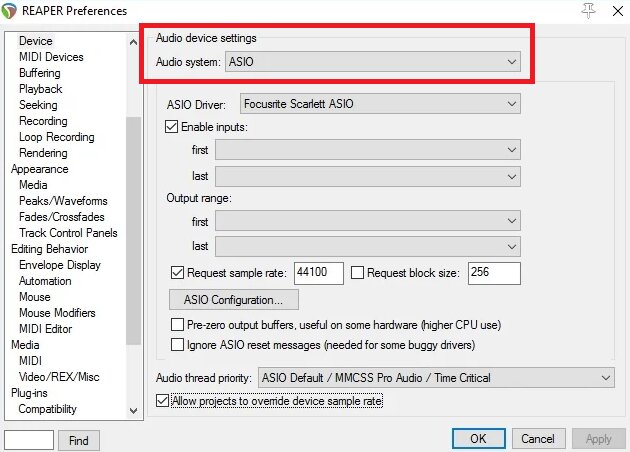Screen dimensions: 630x452
Task: Open the last output range dropdown
Action: click(x=368, y=246)
